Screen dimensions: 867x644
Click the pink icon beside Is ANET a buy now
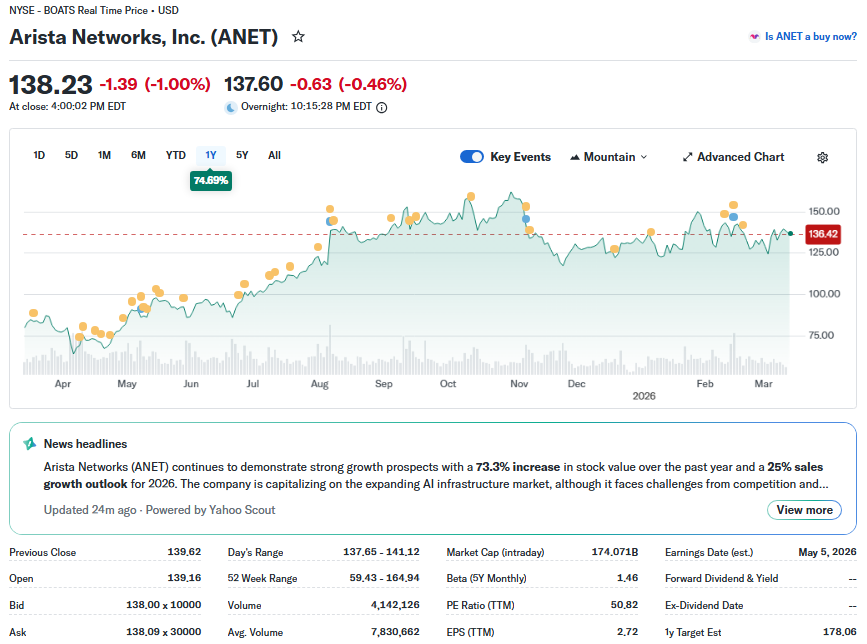pyautogui.click(x=754, y=36)
